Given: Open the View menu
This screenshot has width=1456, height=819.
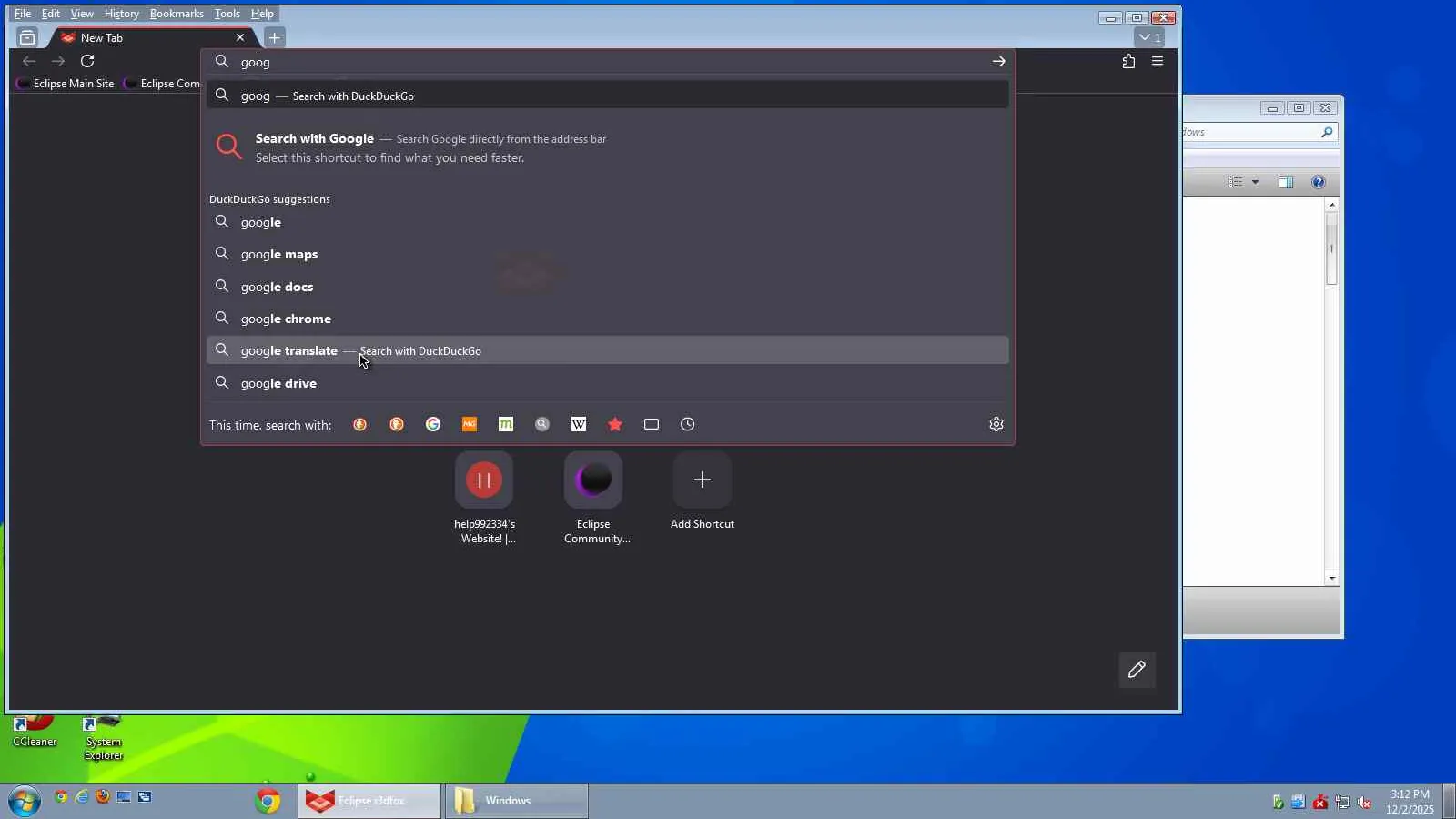Looking at the screenshot, I should pos(82,14).
